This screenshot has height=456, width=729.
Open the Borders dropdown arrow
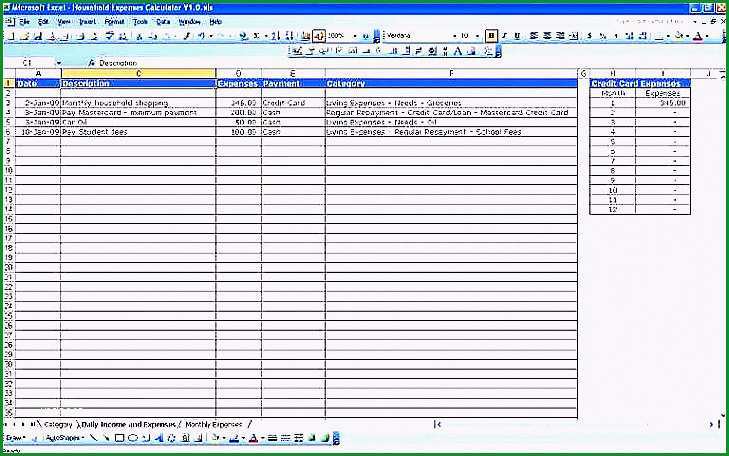[x=668, y=36]
